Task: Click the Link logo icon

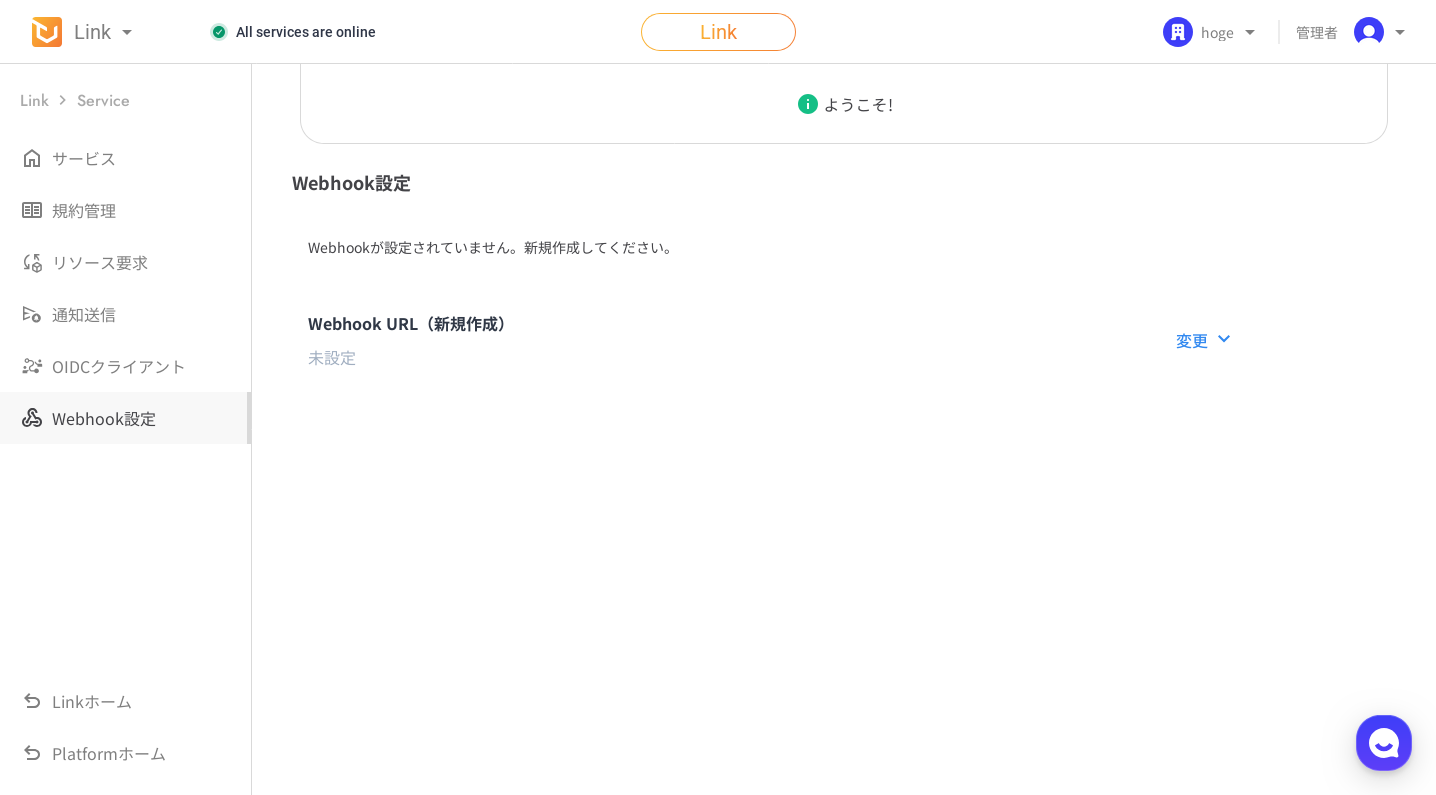Action: (47, 32)
